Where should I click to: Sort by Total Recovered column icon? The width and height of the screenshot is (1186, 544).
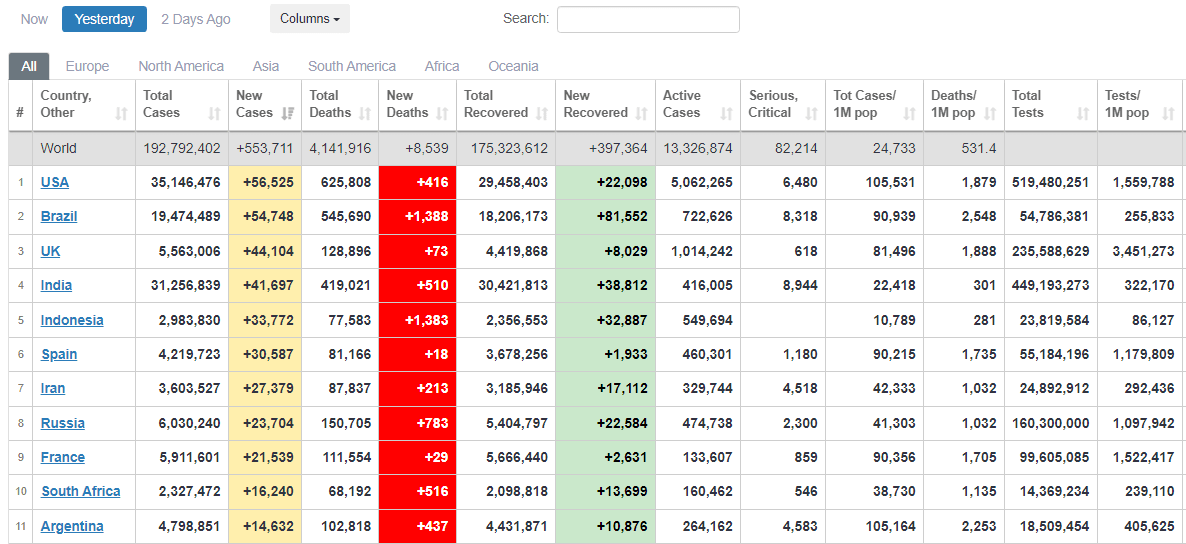point(541,114)
